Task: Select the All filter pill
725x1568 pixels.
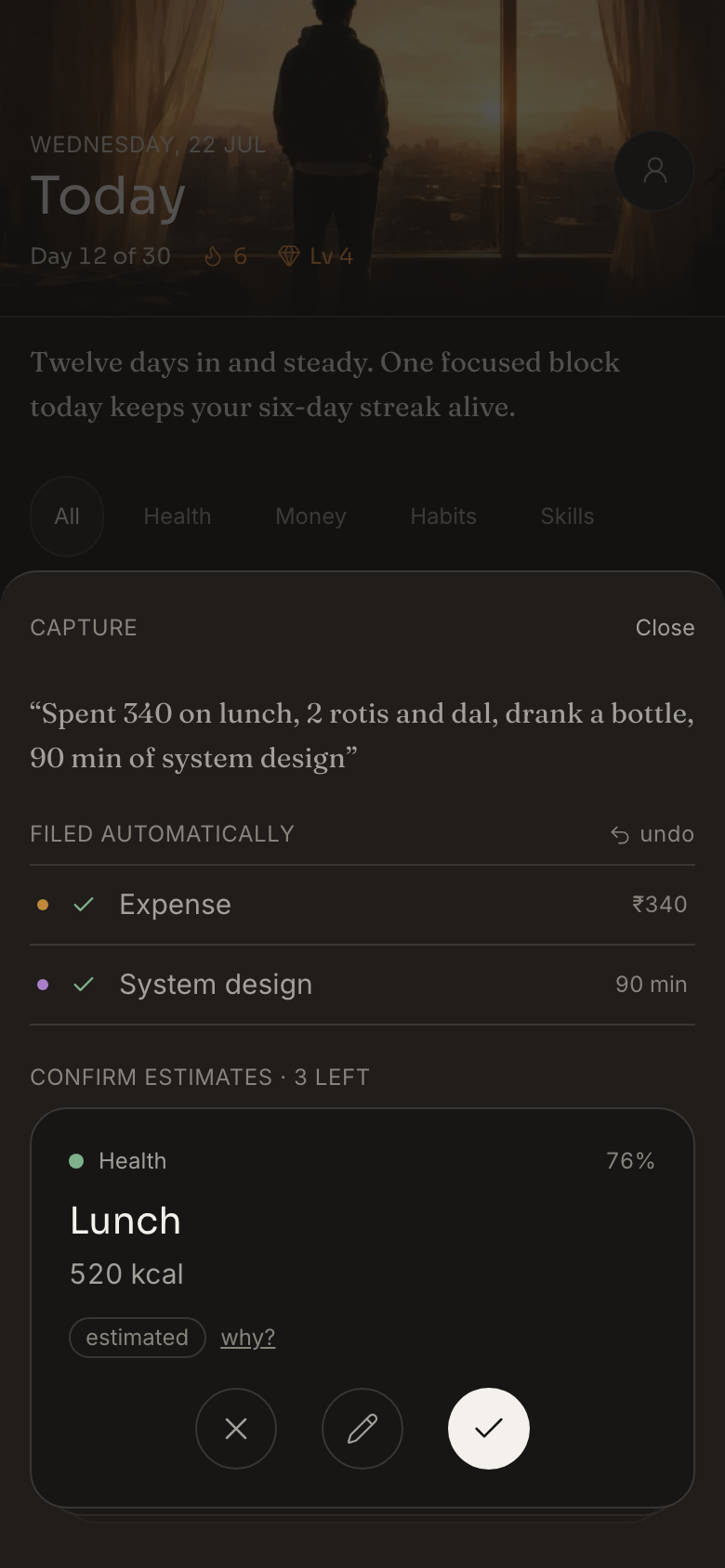Action: click(67, 516)
